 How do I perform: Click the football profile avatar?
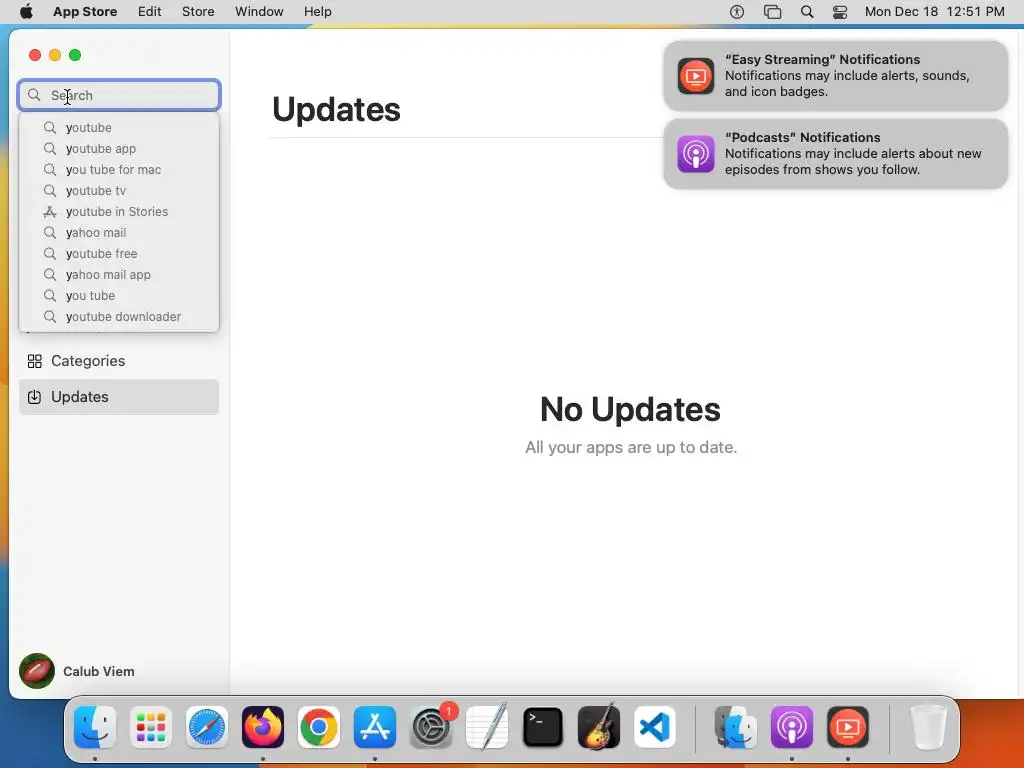pyautogui.click(x=37, y=671)
